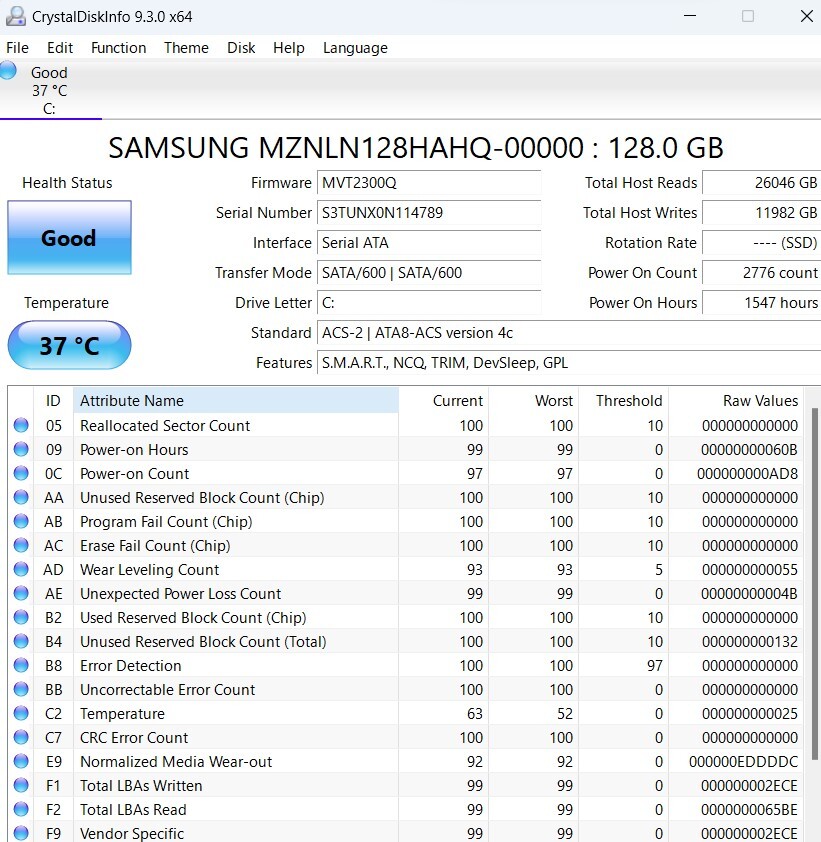Click status orb for Reallocated Sector Count

(21, 426)
